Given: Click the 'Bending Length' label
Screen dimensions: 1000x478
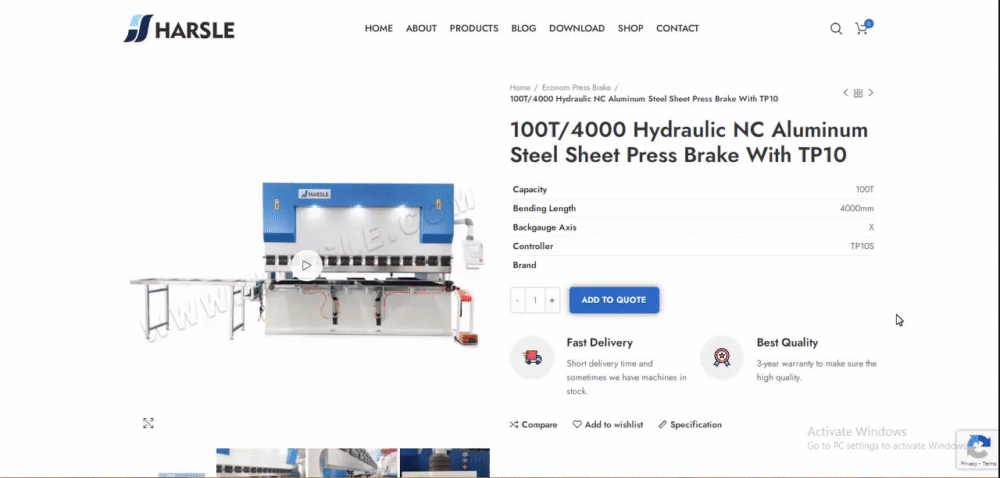Looking at the screenshot, I should tap(544, 208).
